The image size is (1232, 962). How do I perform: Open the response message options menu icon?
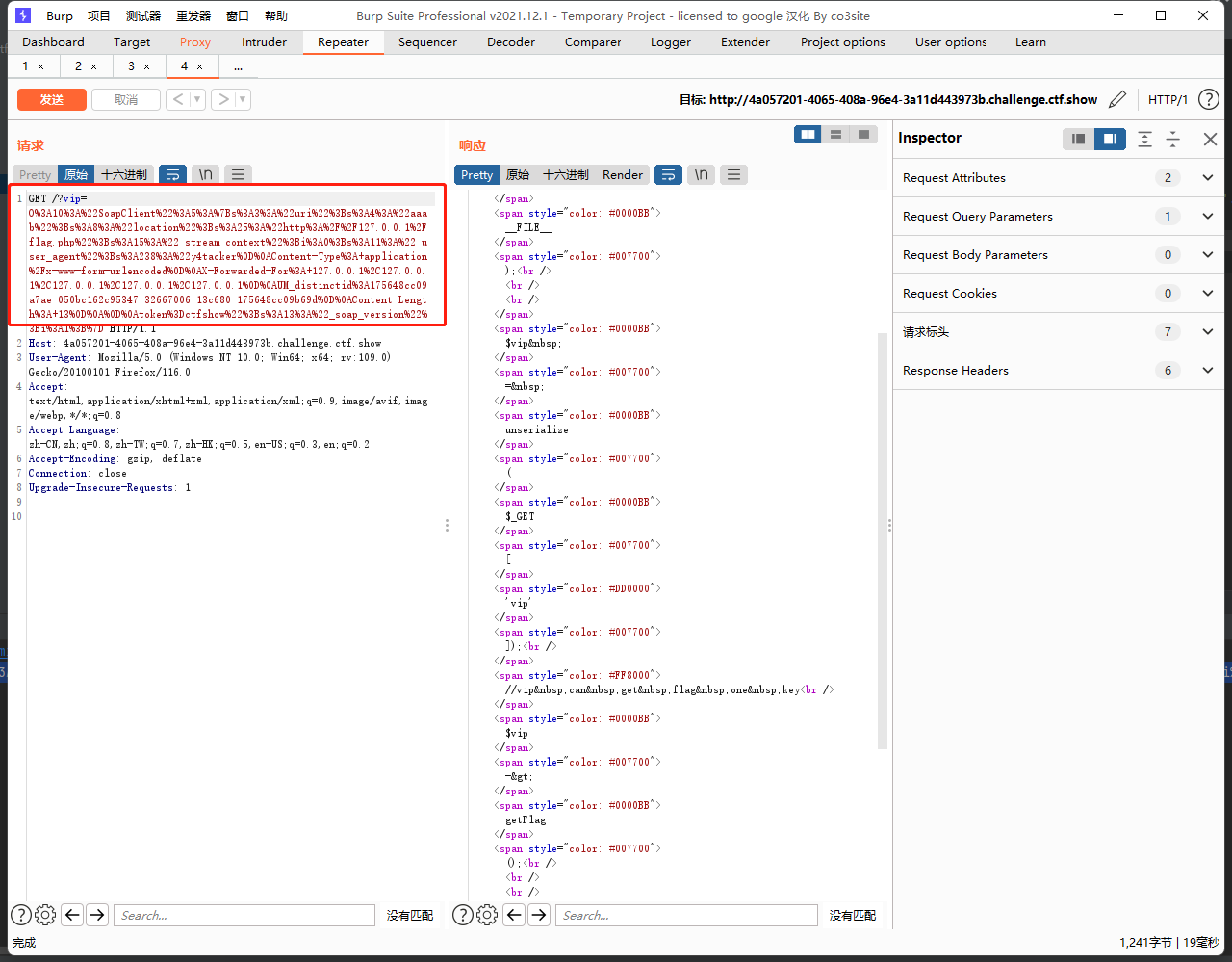[x=733, y=174]
